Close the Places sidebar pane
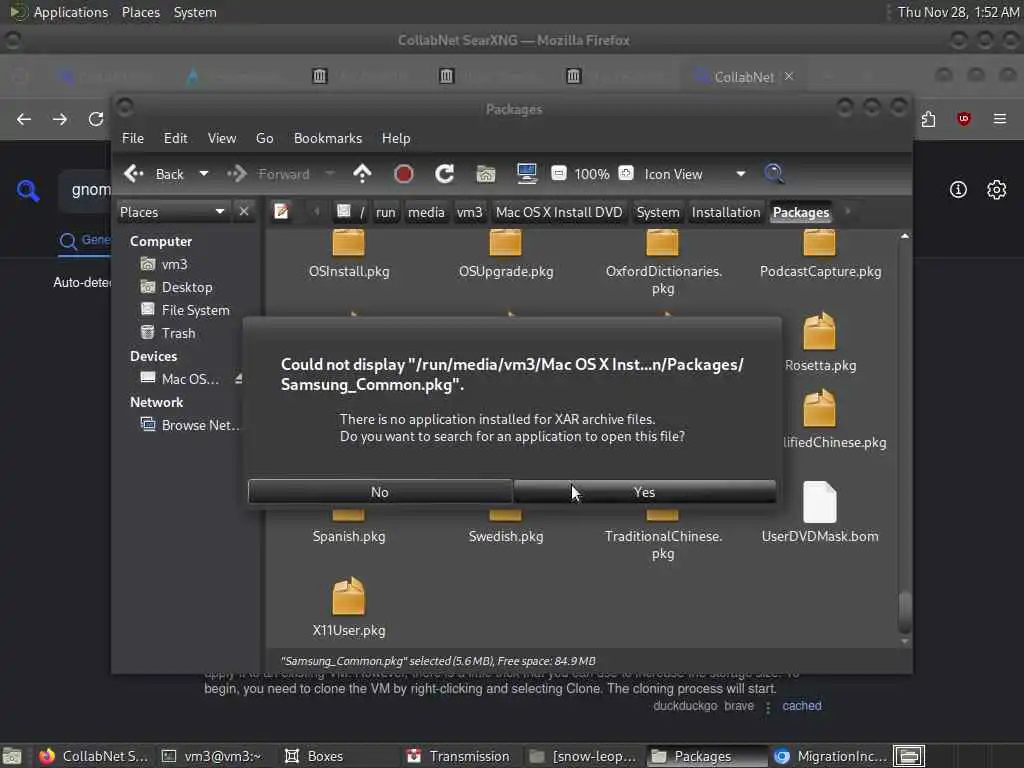 point(244,212)
